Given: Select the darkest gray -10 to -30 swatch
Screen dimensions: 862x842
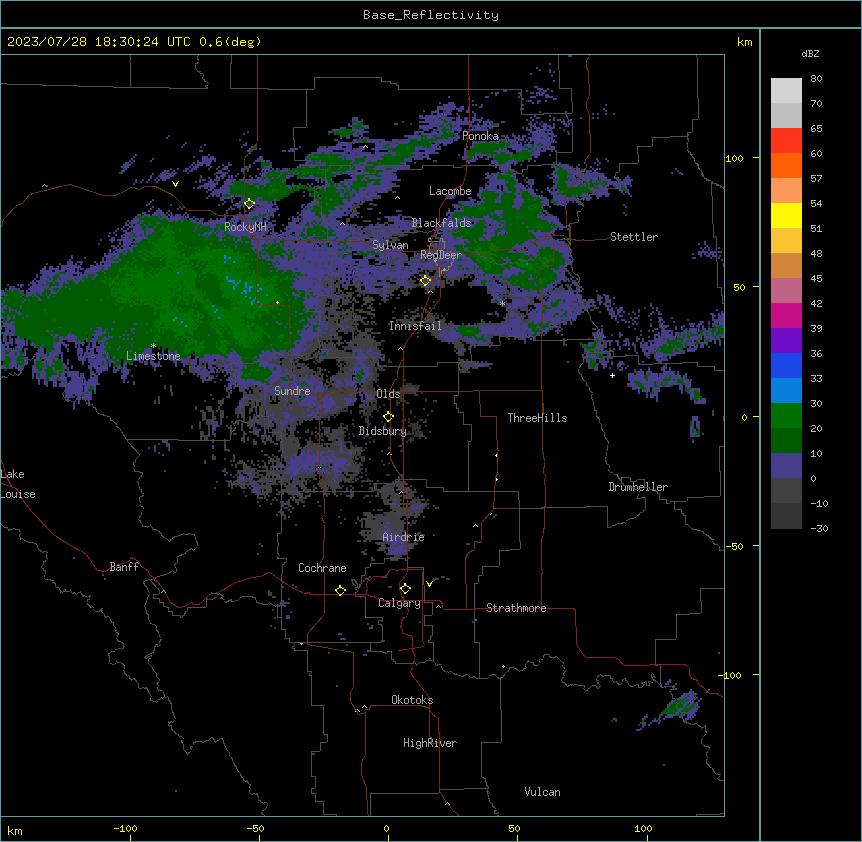Looking at the screenshot, I should tap(786, 516).
